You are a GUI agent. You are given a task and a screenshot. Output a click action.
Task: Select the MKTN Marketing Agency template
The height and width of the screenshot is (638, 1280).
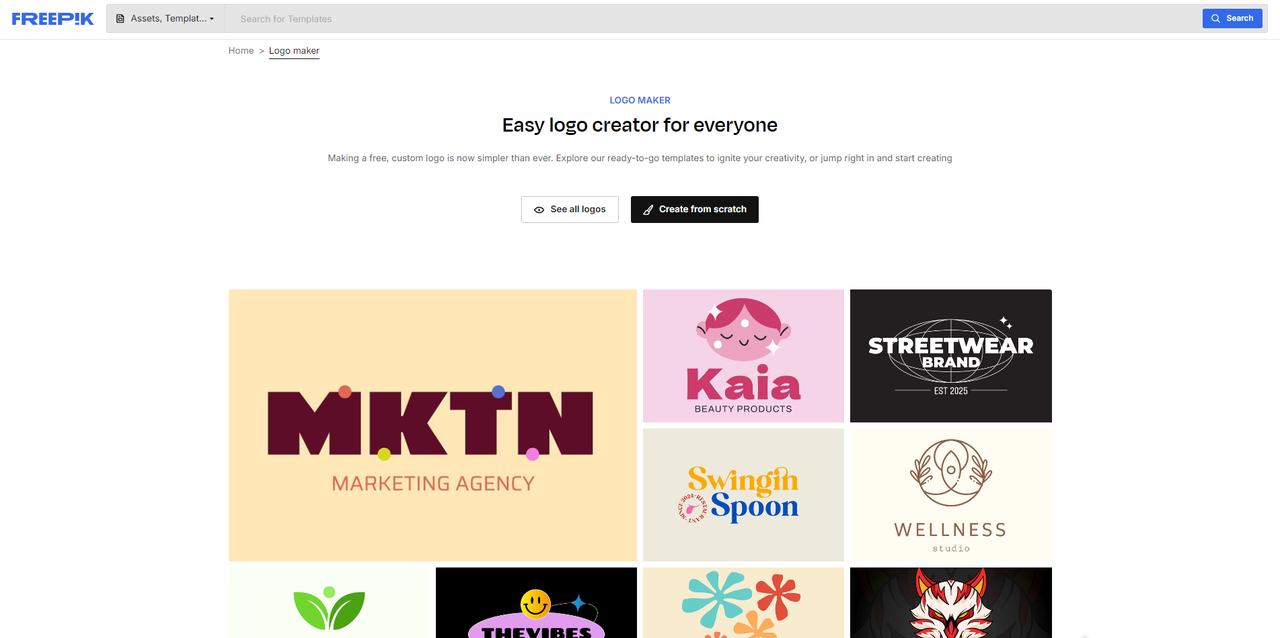click(432, 424)
